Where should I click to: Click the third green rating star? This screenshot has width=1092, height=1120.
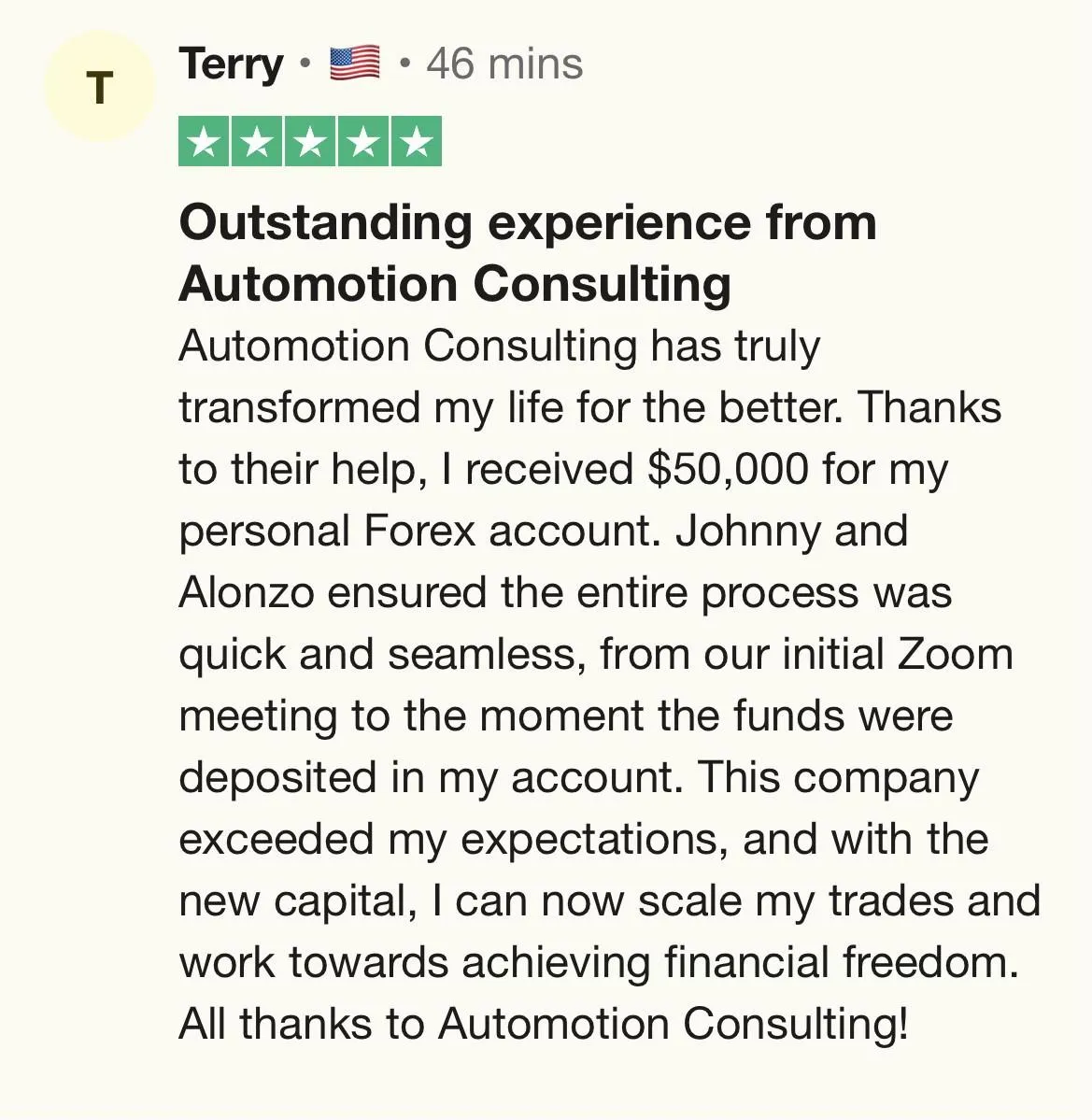point(310,141)
